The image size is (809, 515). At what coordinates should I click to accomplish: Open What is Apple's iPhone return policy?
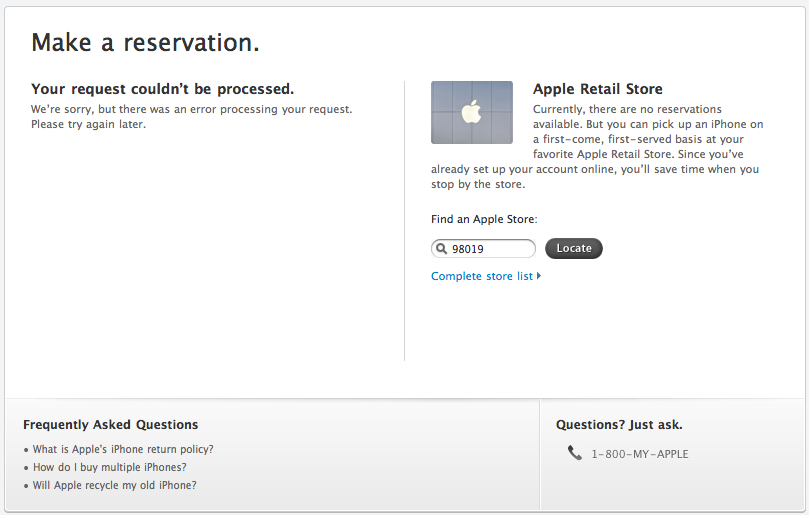pyautogui.click(x=123, y=449)
